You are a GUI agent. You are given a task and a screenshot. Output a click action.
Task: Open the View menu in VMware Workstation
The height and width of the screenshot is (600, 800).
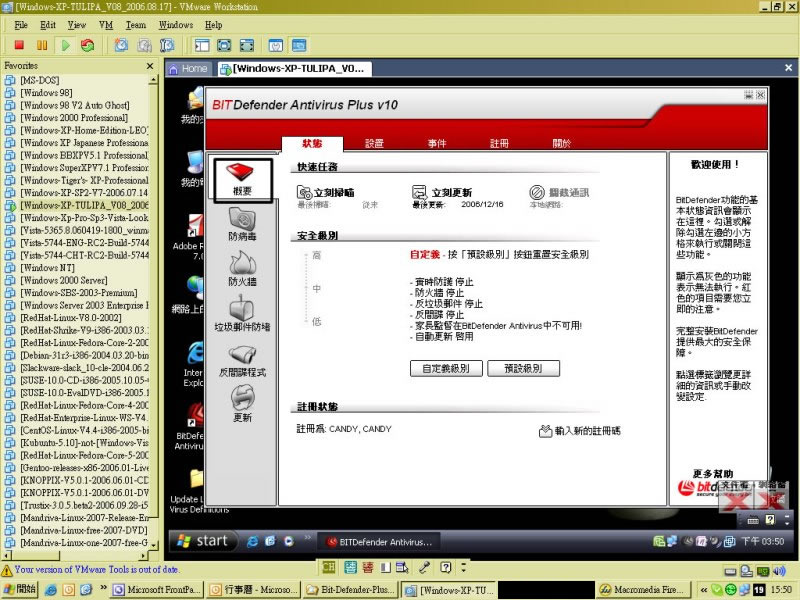click(x=77, y=24)
